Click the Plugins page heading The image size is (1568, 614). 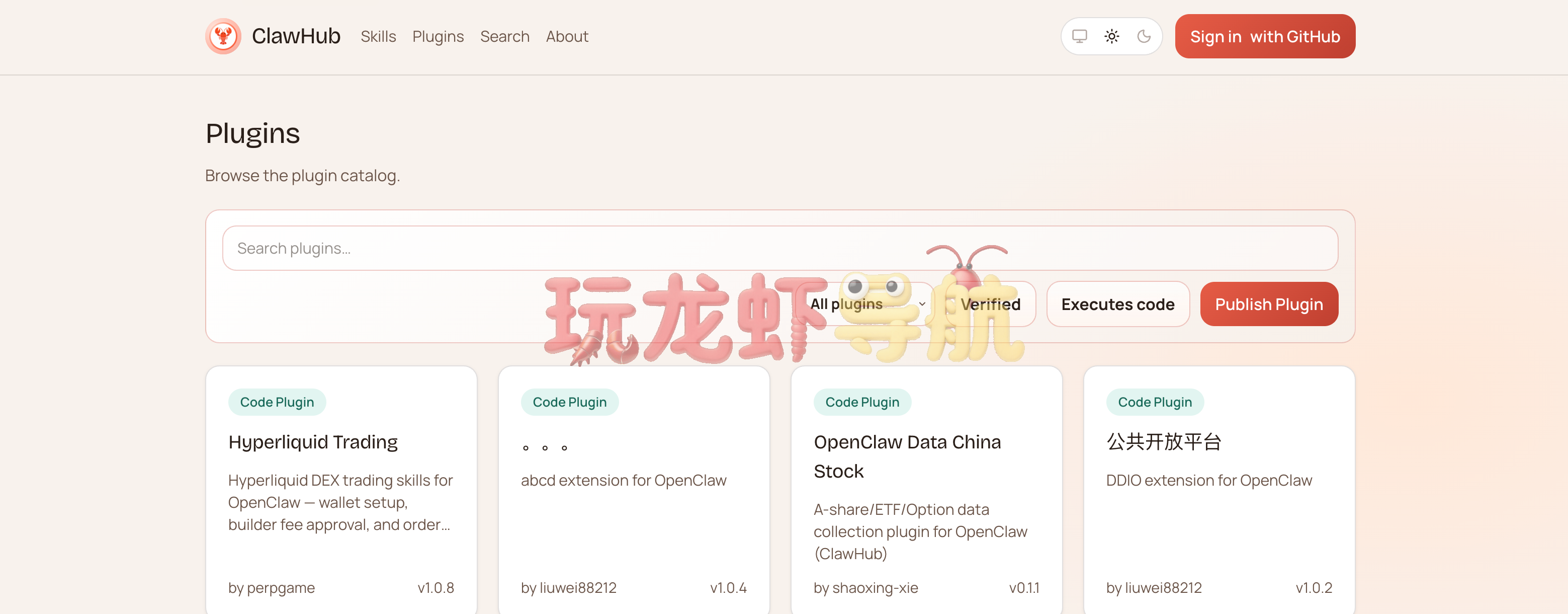click(252, 133)
